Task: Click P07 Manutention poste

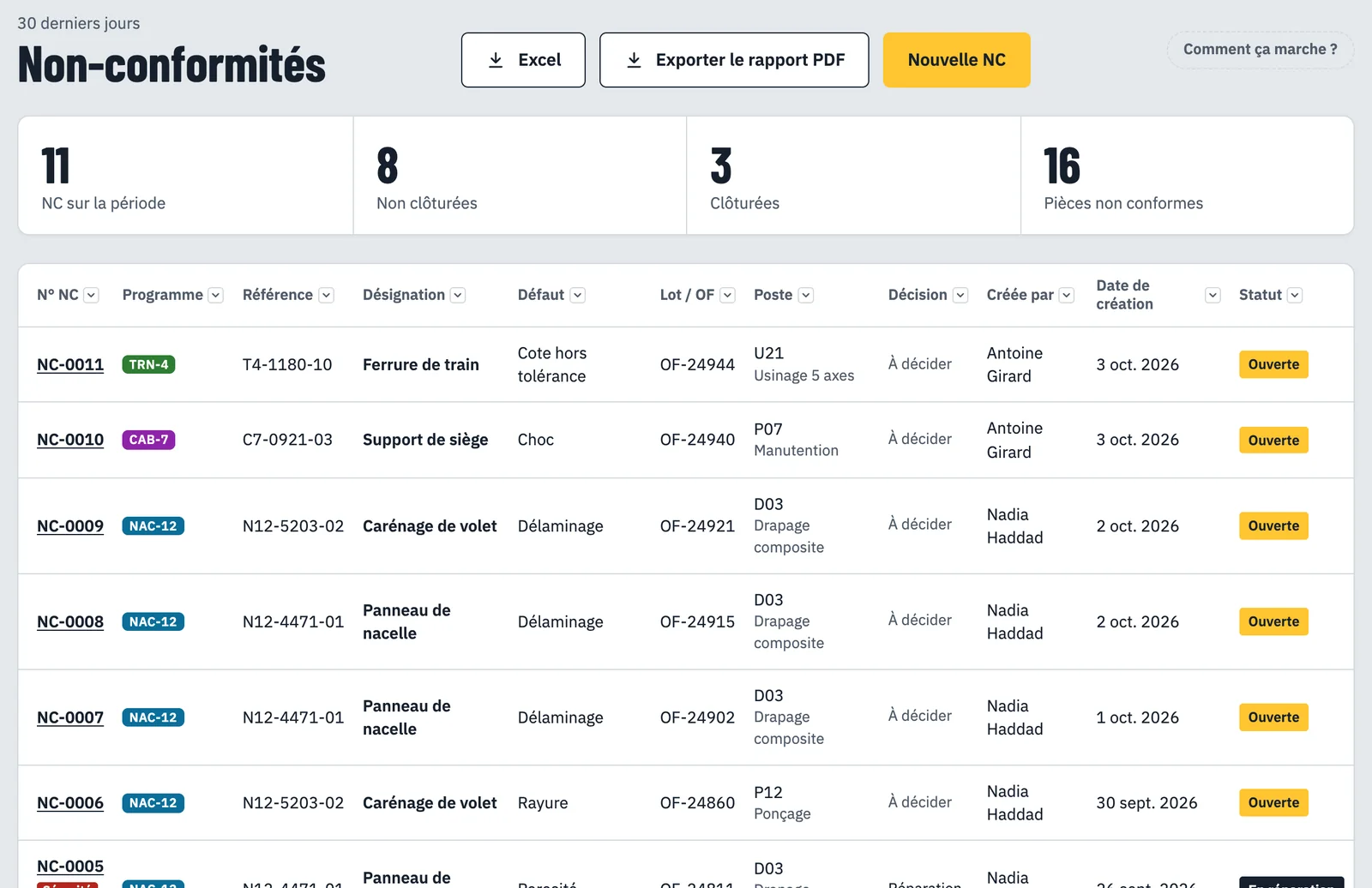Action: click(x=796, y=440)
